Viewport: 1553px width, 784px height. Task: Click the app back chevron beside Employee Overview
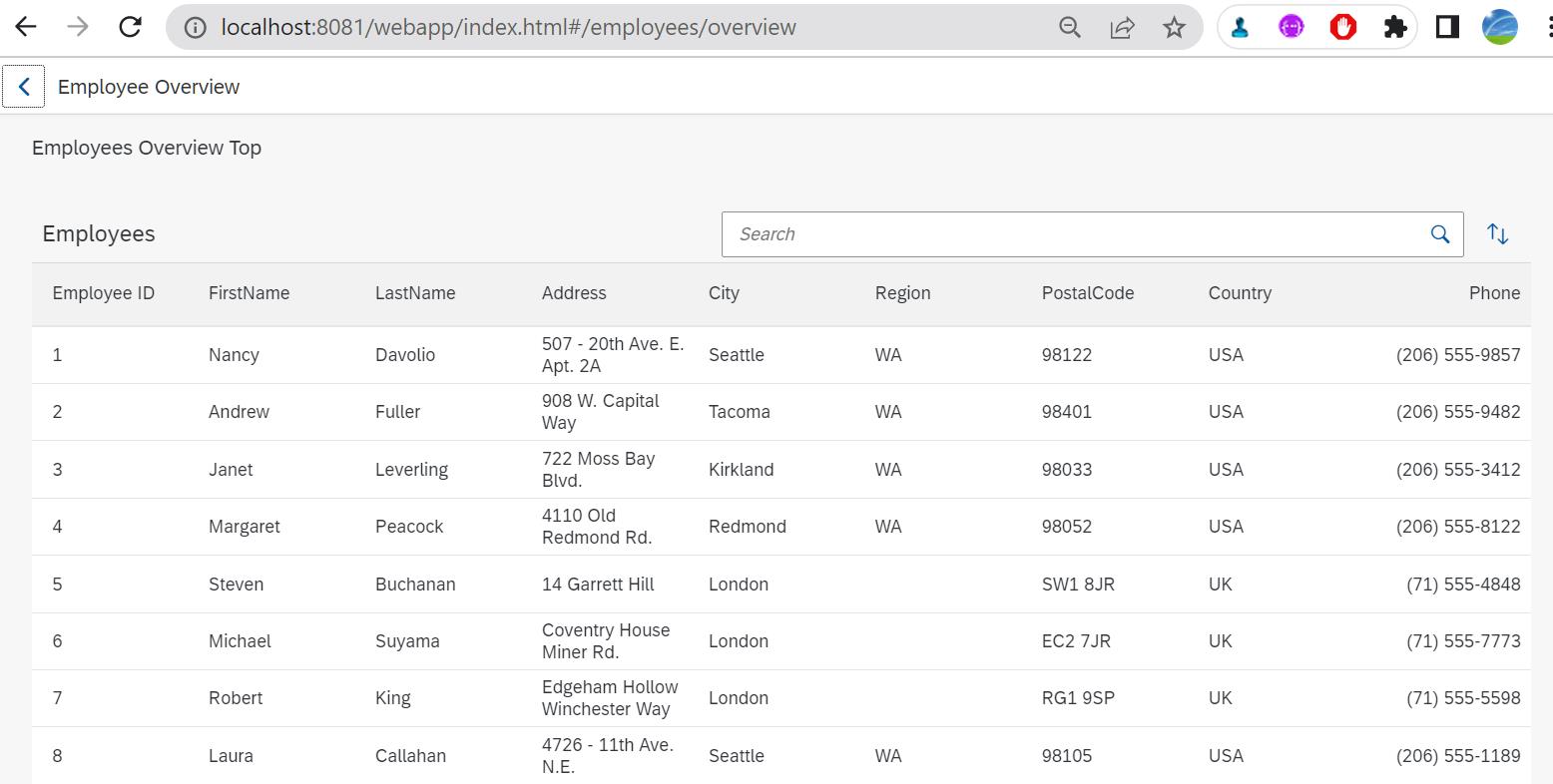coord(24,87)
